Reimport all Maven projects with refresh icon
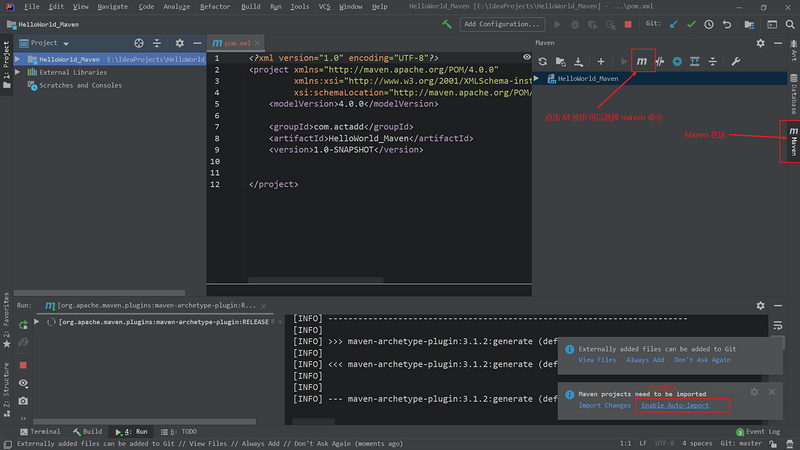Image resolution: width=800 pixels, height=450 pixels. pos(543,61)
